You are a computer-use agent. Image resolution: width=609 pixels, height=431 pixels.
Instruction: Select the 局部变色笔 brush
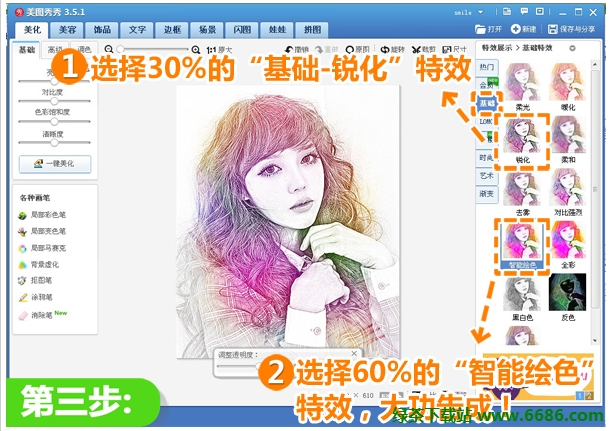pyautogui.click(x=42, y=231)
